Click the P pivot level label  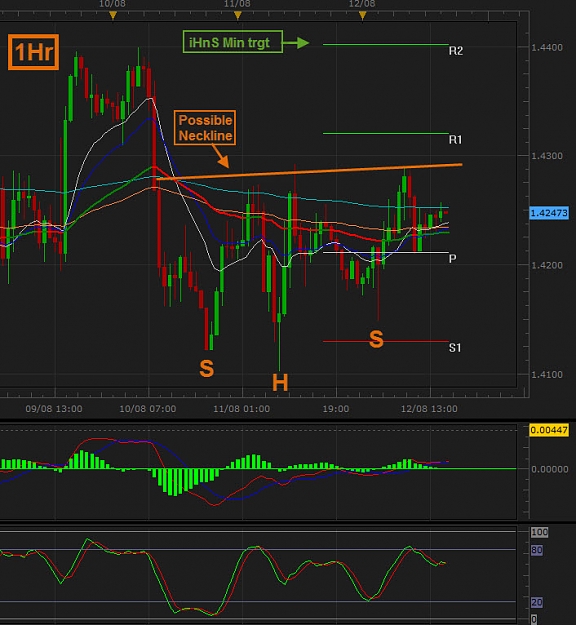coord(452,259)
